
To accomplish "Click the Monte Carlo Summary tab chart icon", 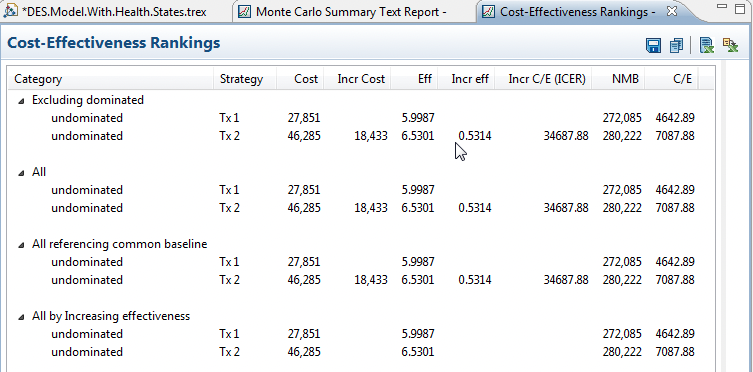I will 244,12.
